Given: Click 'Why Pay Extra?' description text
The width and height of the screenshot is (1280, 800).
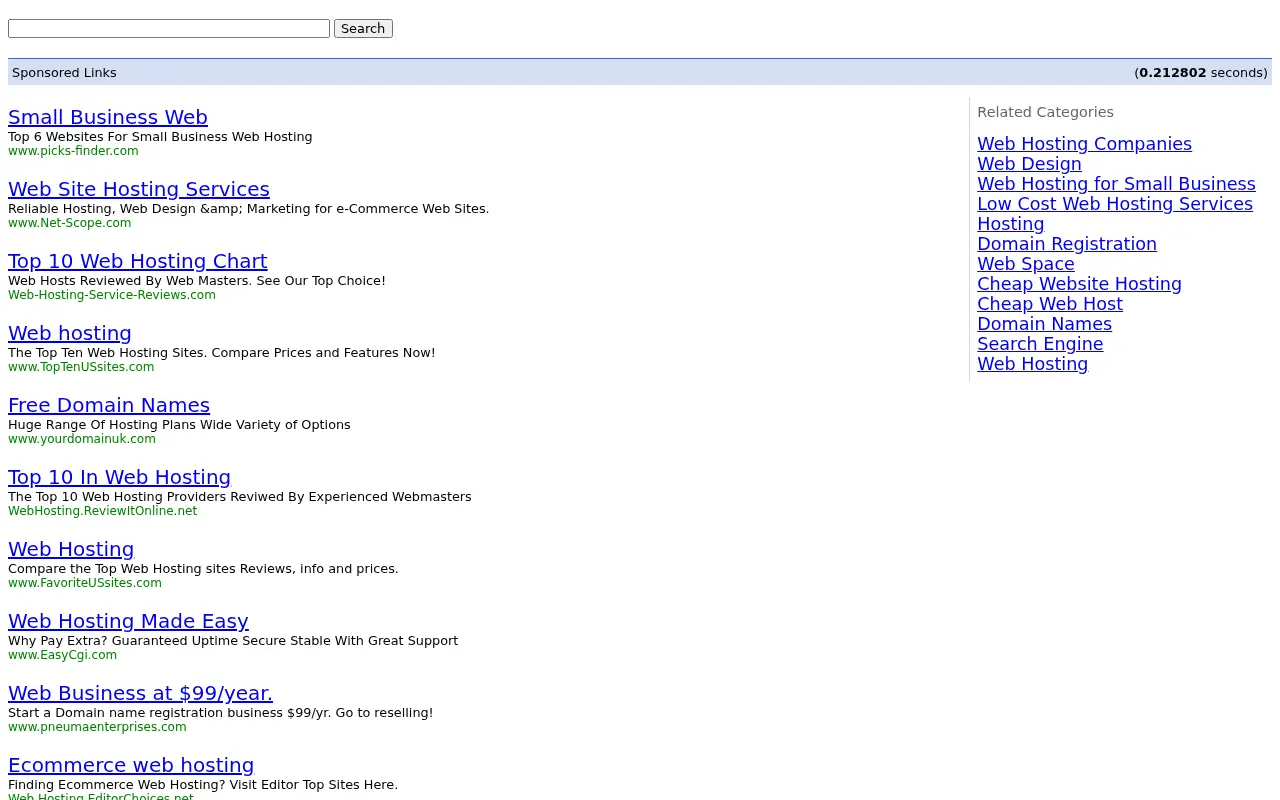Looking at the screenshot, I should pyautogui.click(x=233, y=641).
